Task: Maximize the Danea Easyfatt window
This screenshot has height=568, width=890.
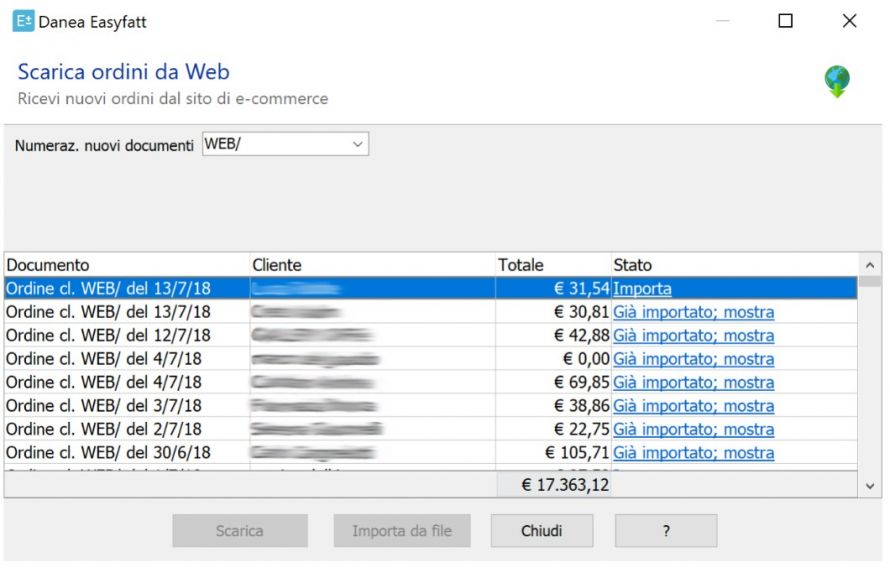Action: click(x=785, y=21)
